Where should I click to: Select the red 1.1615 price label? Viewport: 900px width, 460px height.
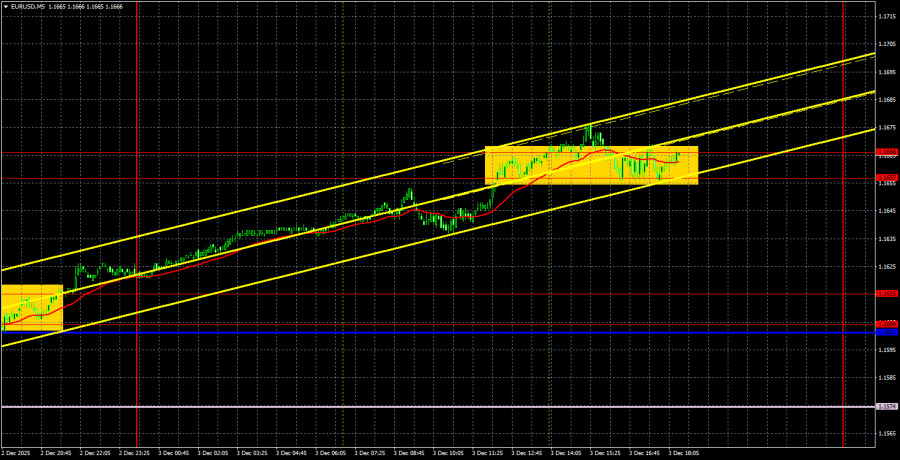pyautogui.click(x=886, y=293)
